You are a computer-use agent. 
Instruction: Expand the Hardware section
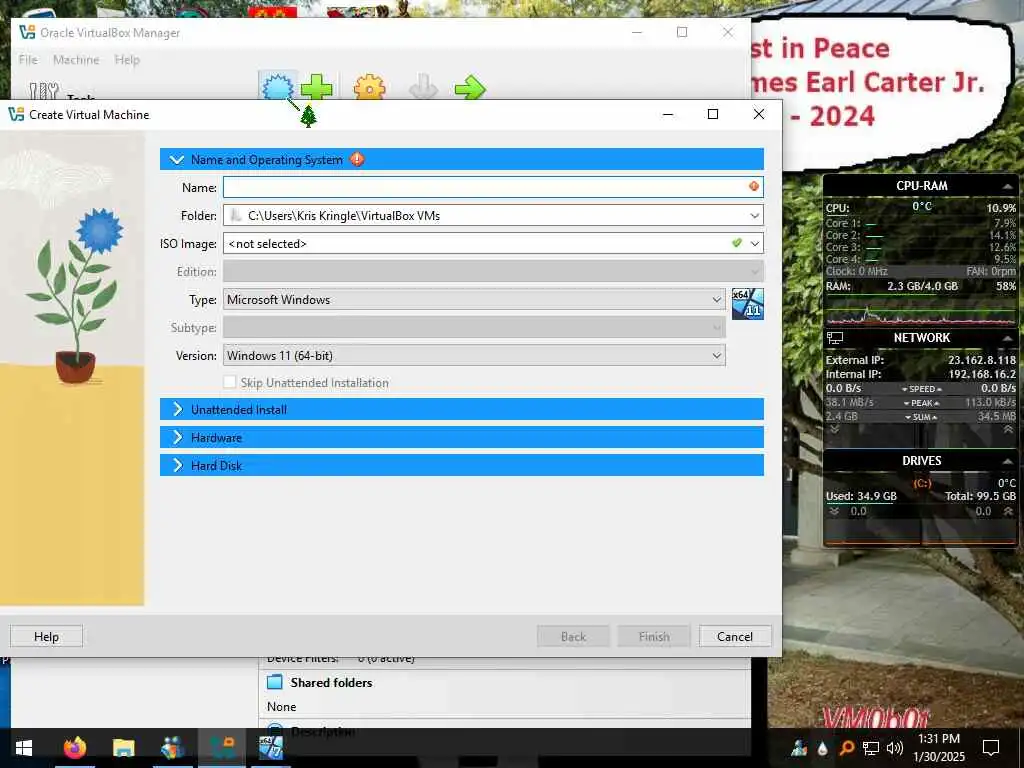[177, 438]
